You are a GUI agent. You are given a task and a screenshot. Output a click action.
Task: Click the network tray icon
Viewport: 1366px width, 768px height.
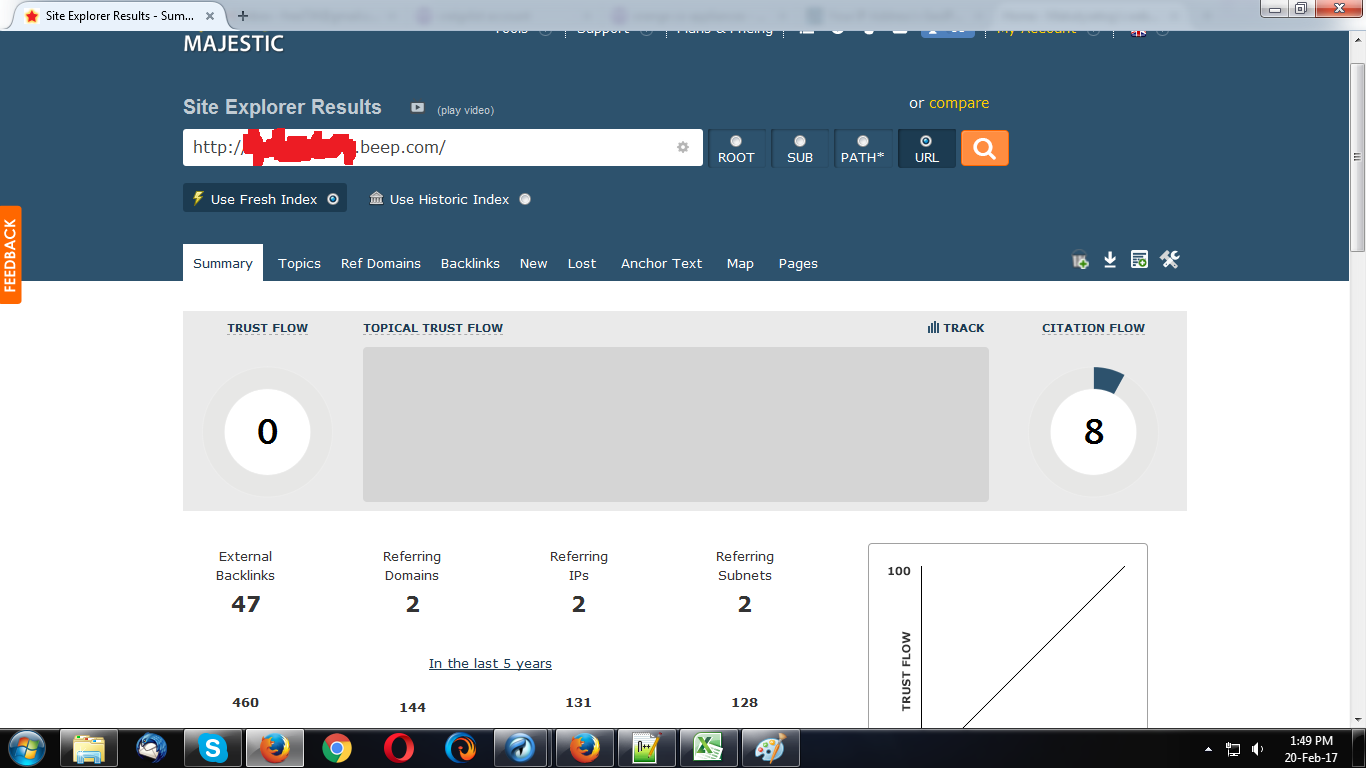point(1233,749)
